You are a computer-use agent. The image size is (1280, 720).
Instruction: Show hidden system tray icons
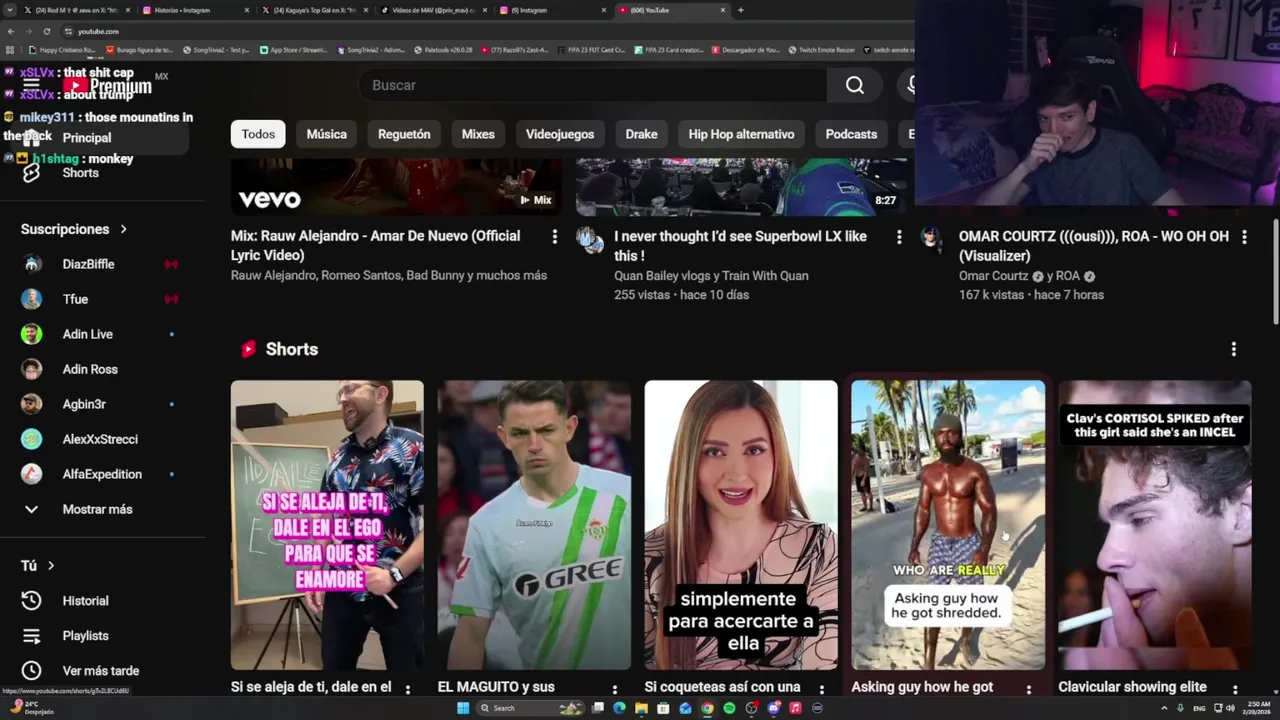1164,708
